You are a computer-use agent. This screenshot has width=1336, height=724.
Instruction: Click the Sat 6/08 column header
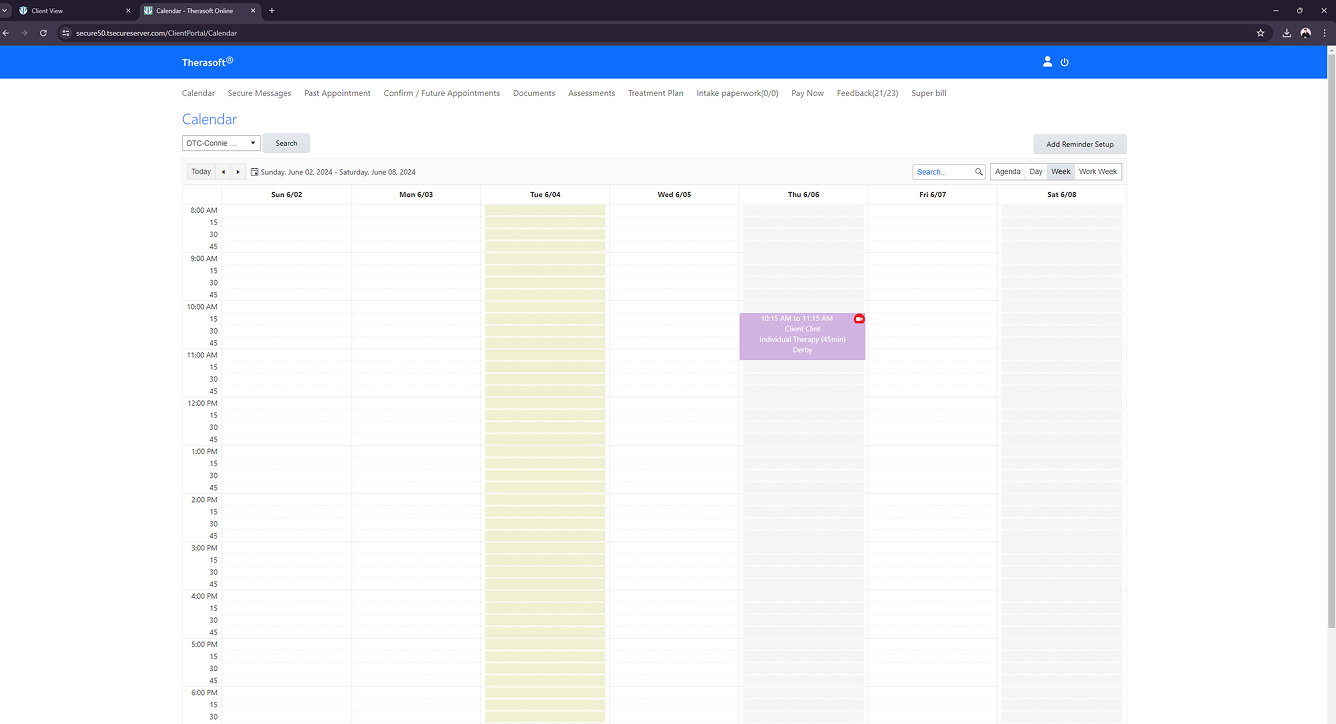(1062, 195)
